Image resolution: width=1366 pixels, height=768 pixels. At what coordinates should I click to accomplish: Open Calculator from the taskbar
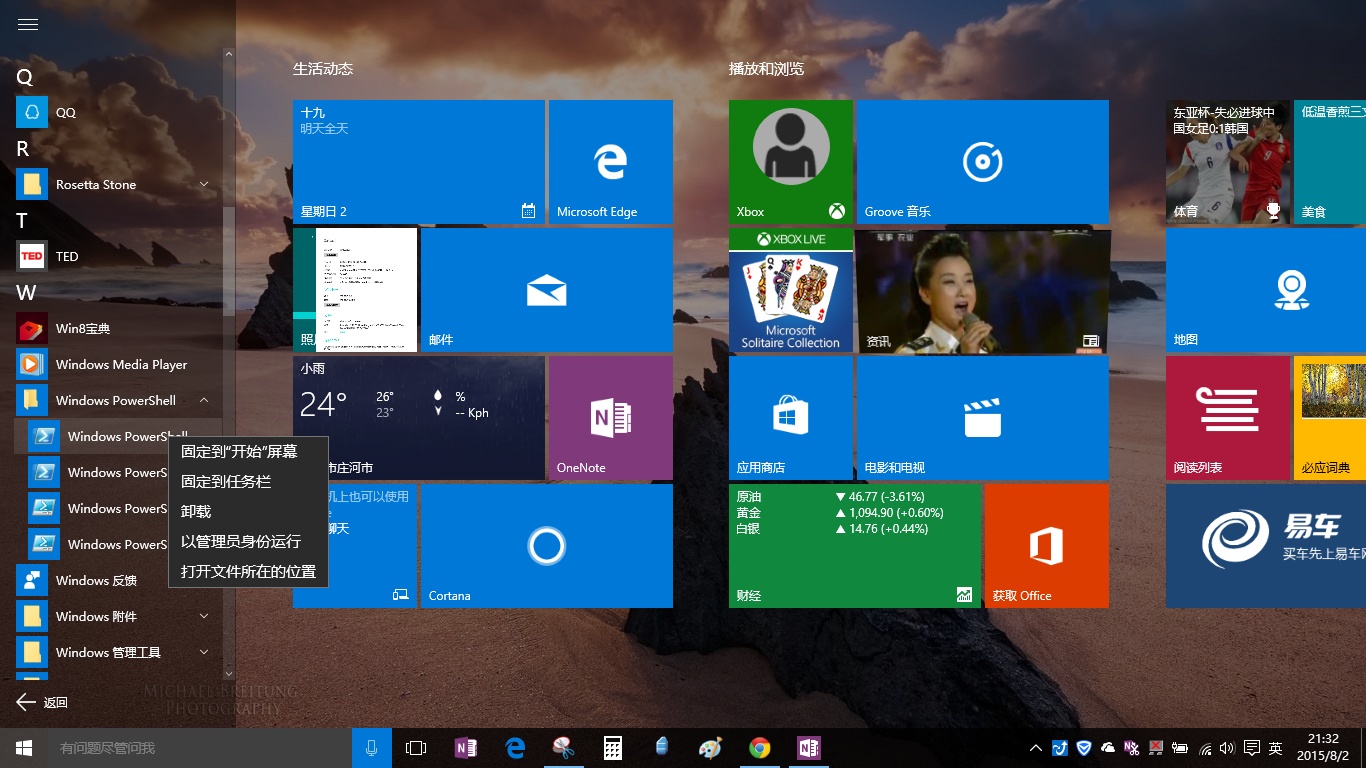point(613,748)
